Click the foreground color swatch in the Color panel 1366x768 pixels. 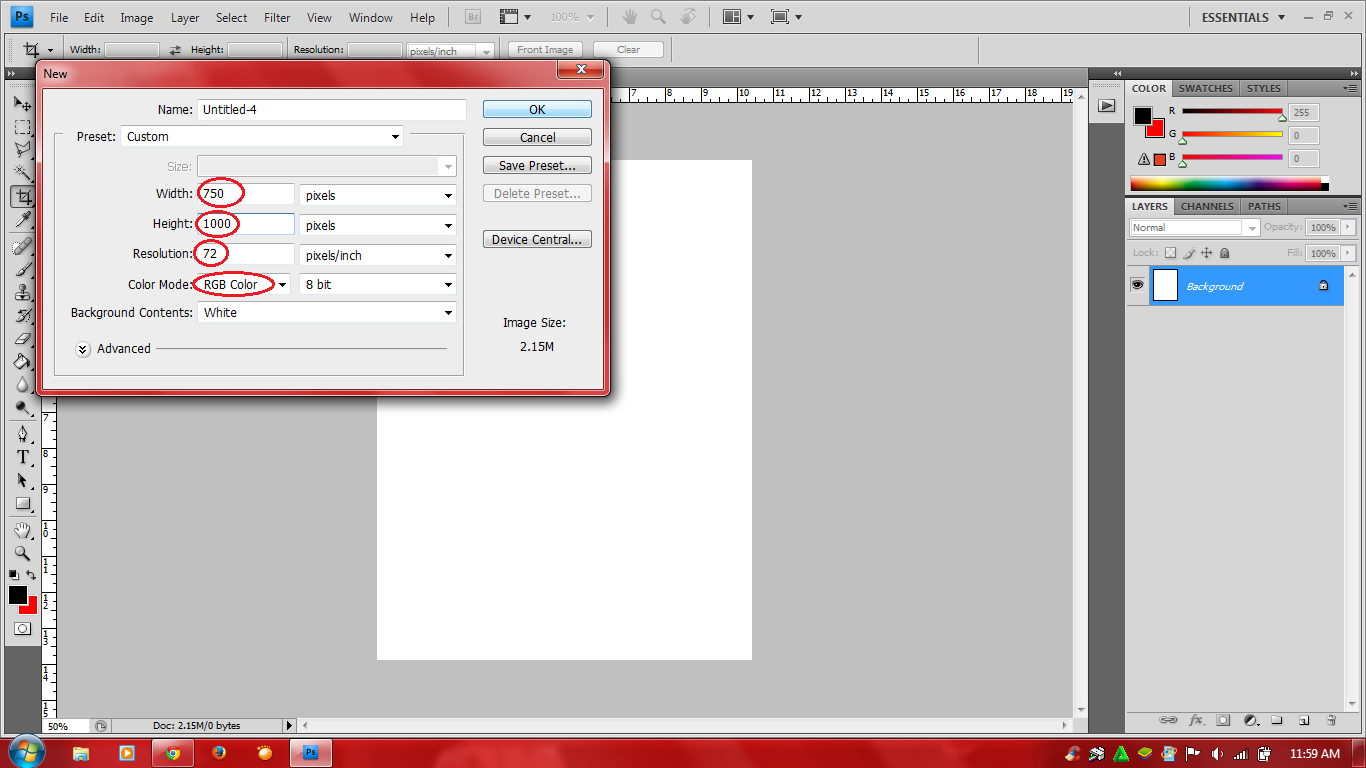[x=1143, y=116]
